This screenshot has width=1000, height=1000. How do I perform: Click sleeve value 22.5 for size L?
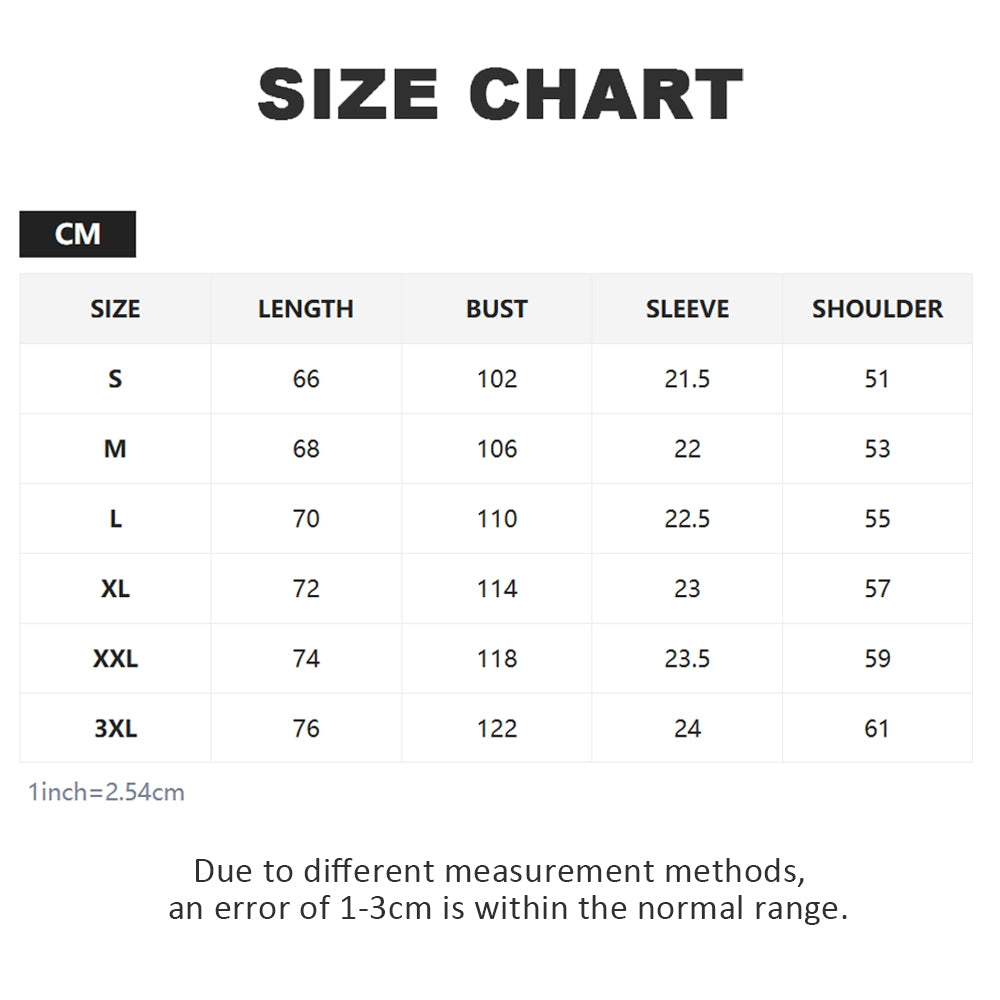tap(687, 518)
